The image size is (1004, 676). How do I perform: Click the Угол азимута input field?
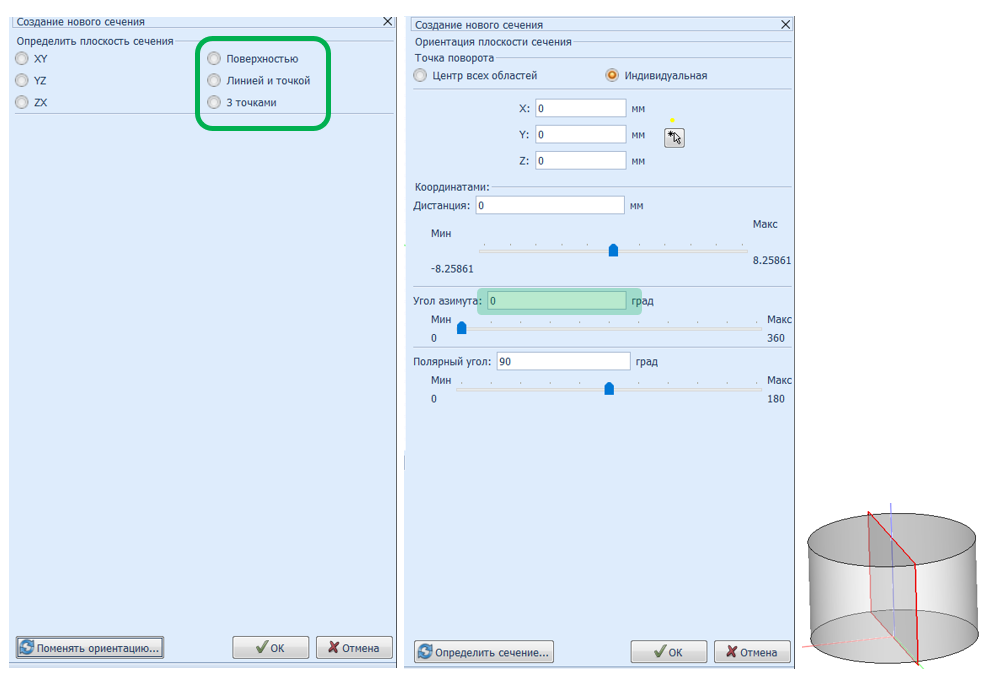pos(556,301)
